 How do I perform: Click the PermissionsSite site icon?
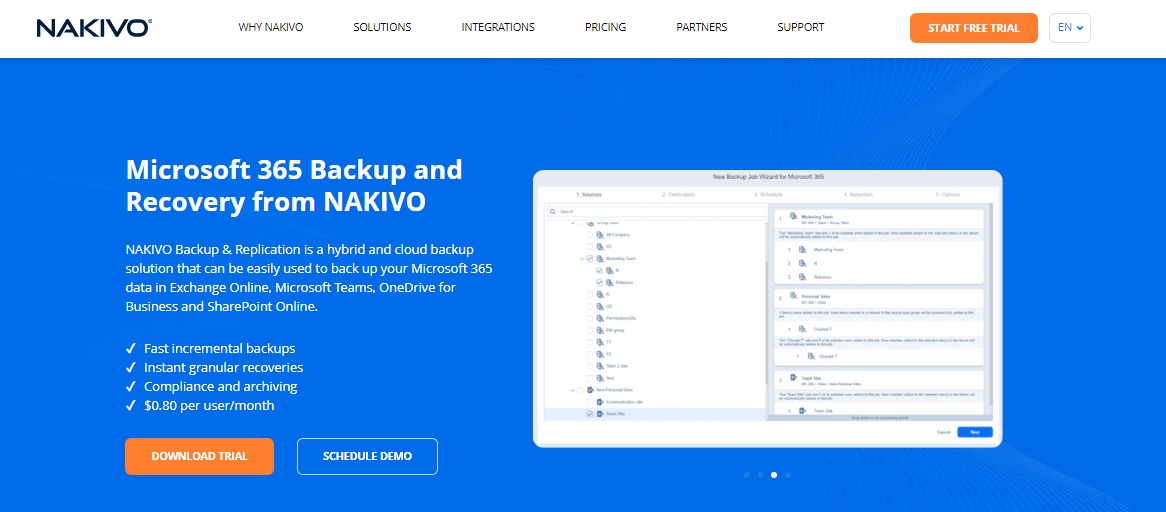pyautogui.click(x=600, y=318)
